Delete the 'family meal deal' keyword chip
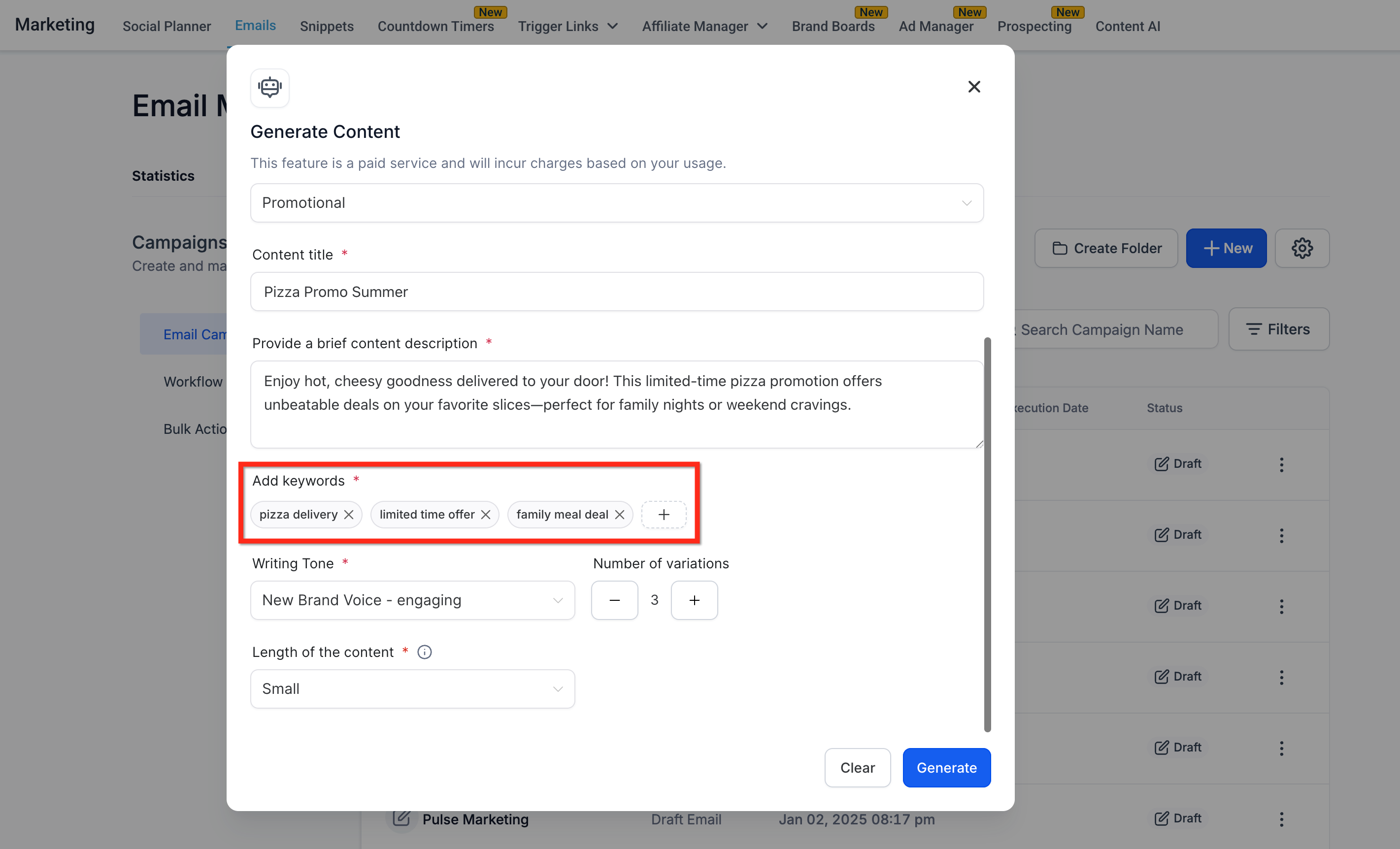 [619, 515]
